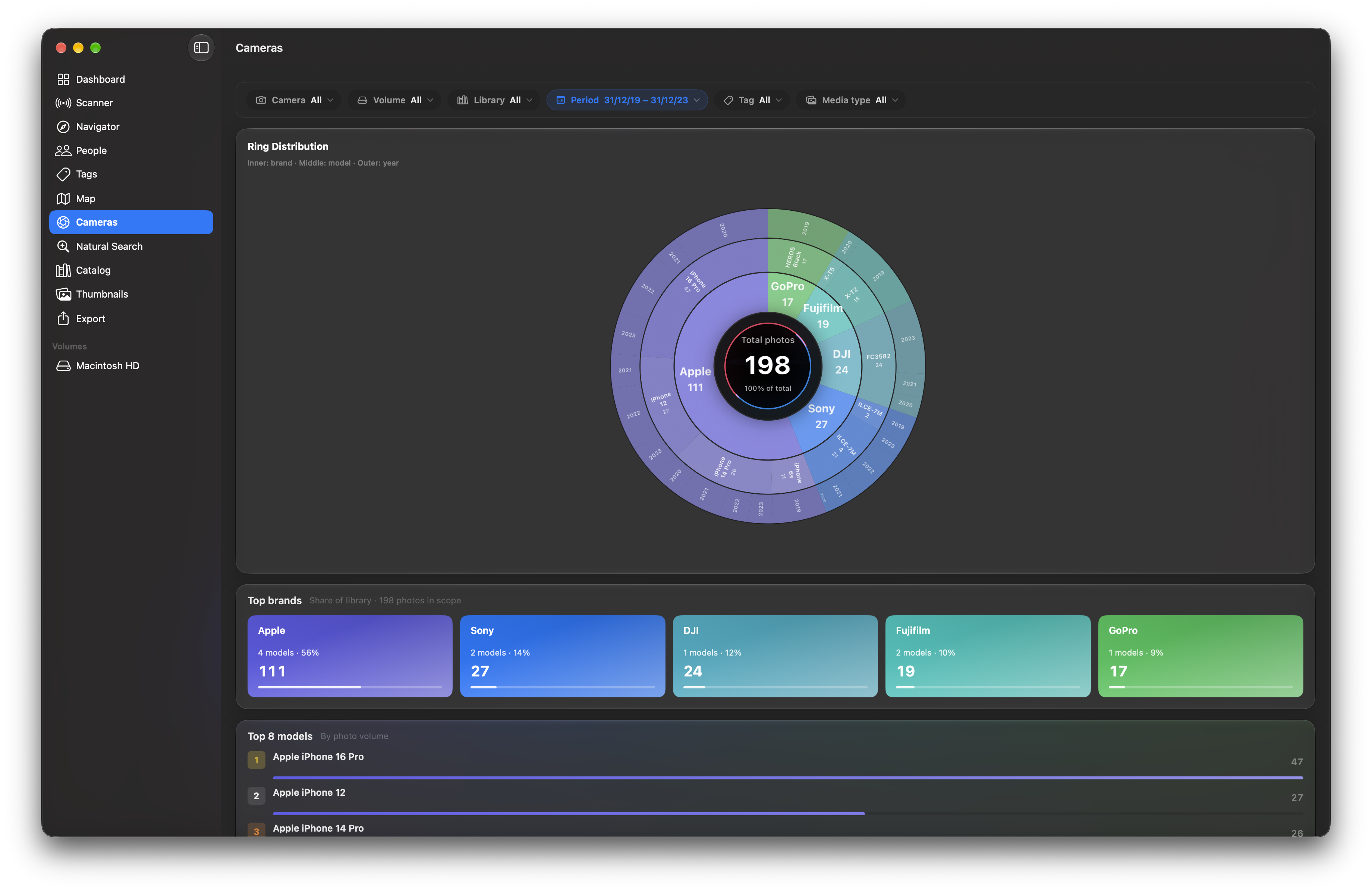Click the Cameras window title
This screenshot has height=892, width=1372.
click(x=259, y=48)
